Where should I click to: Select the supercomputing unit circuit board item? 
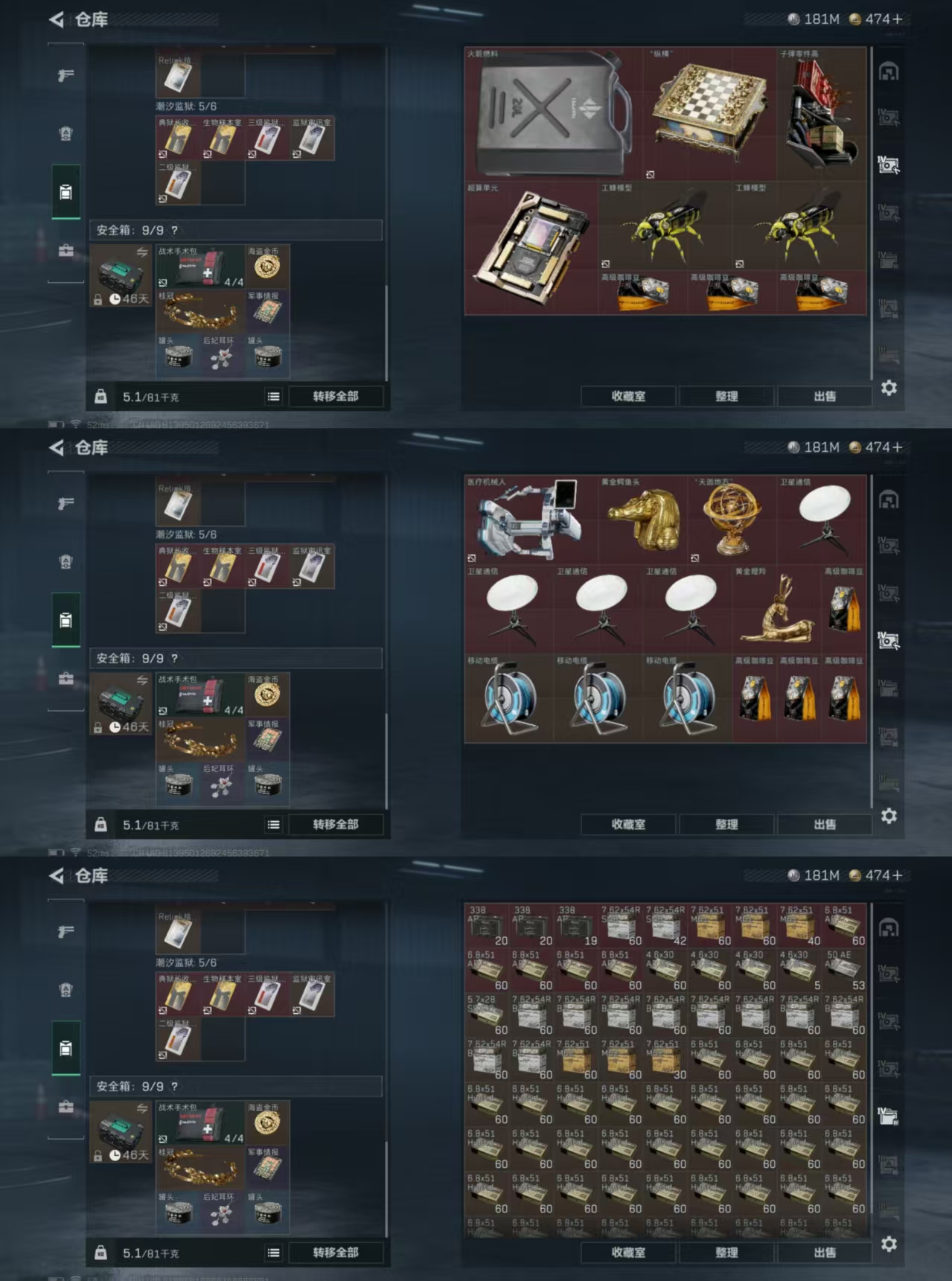click(531, 248)
